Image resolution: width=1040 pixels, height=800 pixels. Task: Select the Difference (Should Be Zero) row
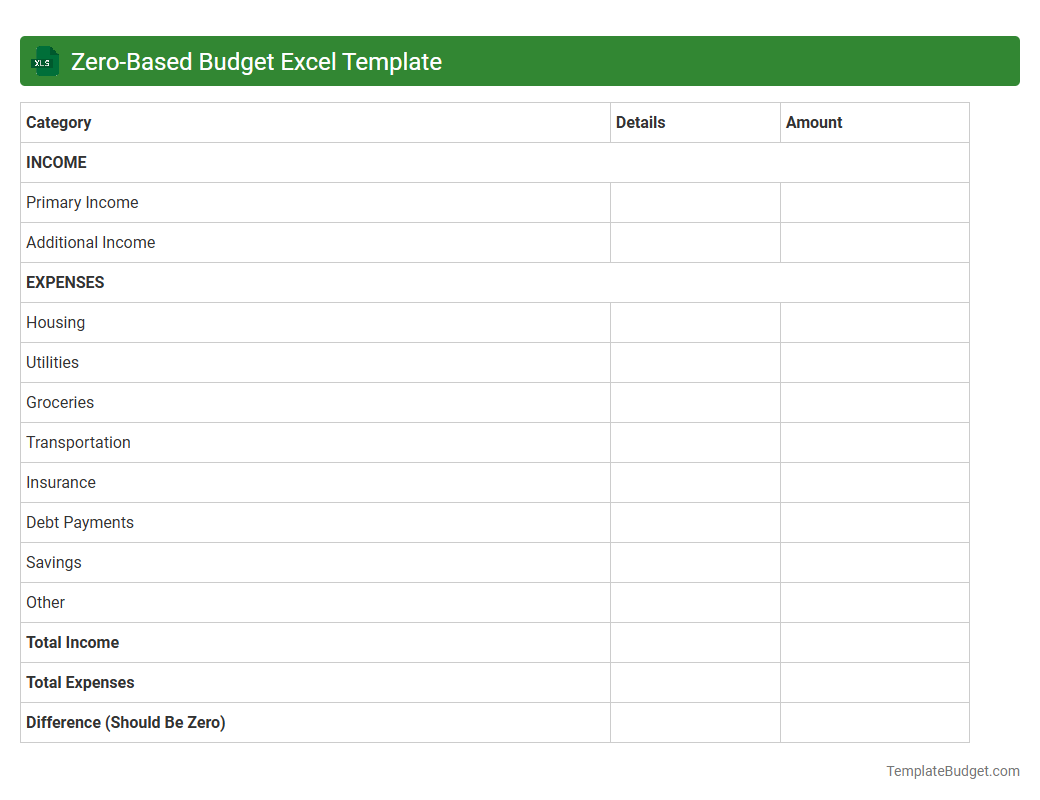(125, 722)
